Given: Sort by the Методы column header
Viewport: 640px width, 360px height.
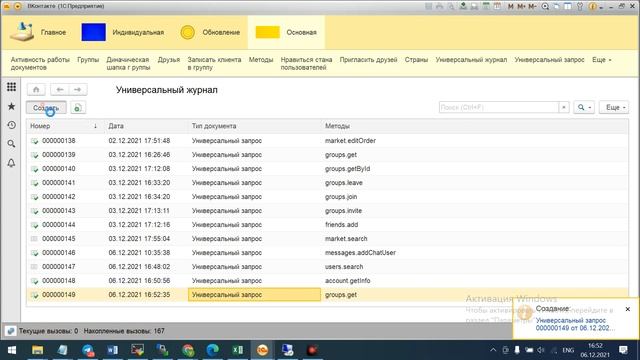Looking at the screenshot, I should [475, 126].
